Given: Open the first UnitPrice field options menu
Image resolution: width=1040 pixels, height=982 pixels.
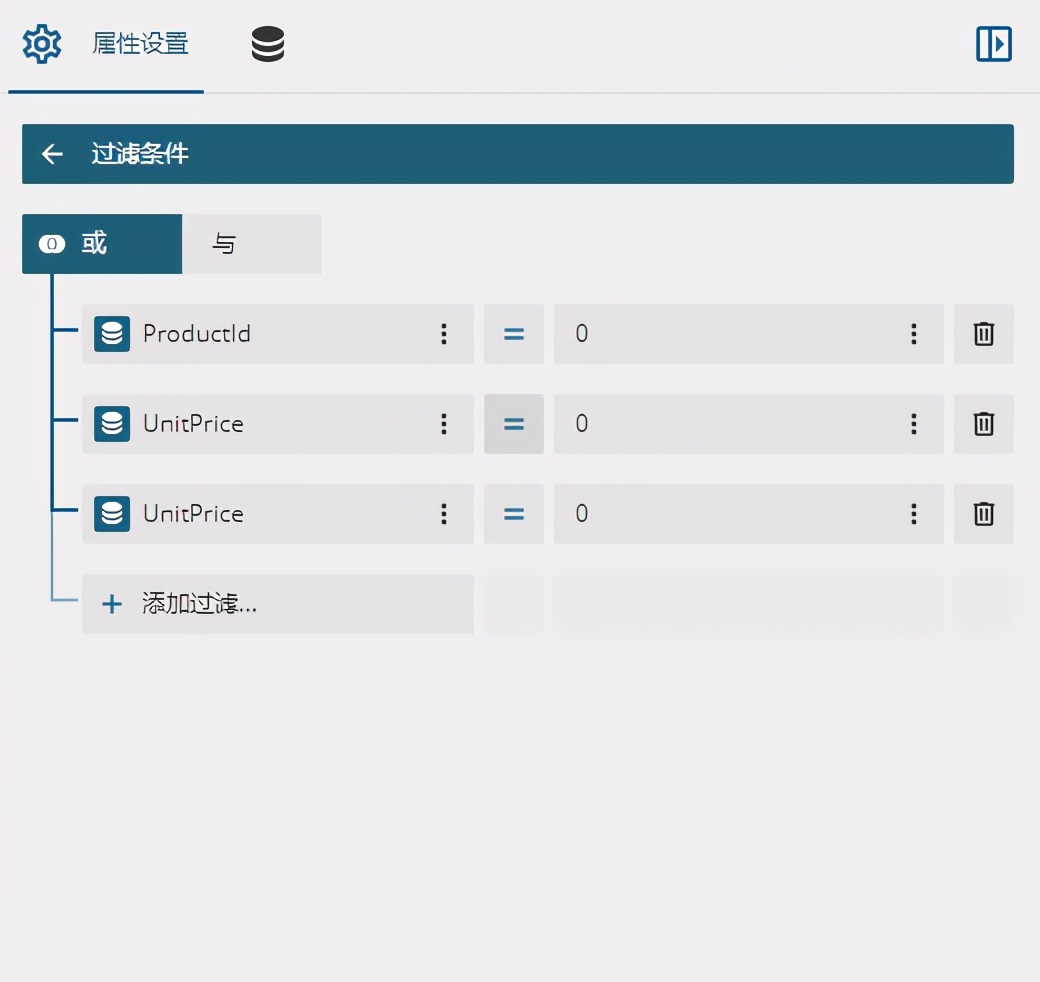Looking at the screenshot, I should (x=444, y=424).
